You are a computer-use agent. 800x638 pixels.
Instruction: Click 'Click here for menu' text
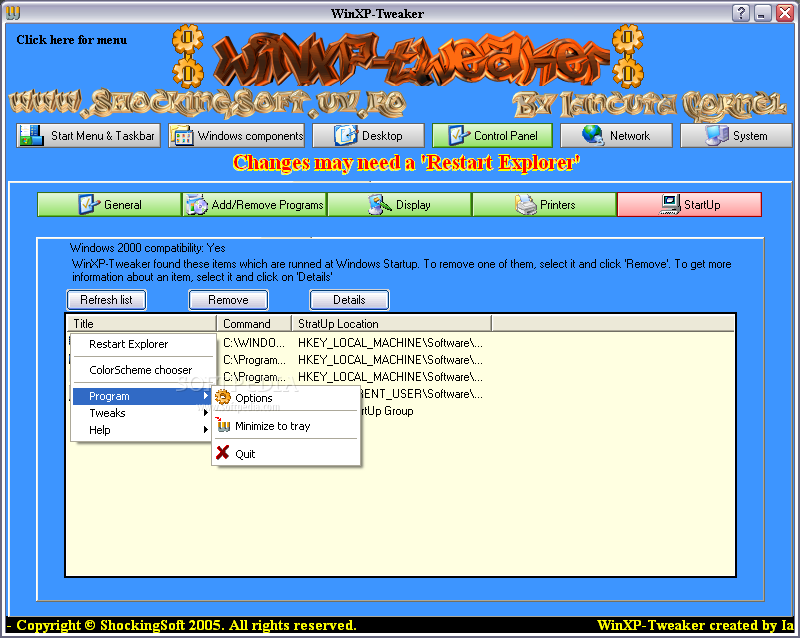[71, 40]
